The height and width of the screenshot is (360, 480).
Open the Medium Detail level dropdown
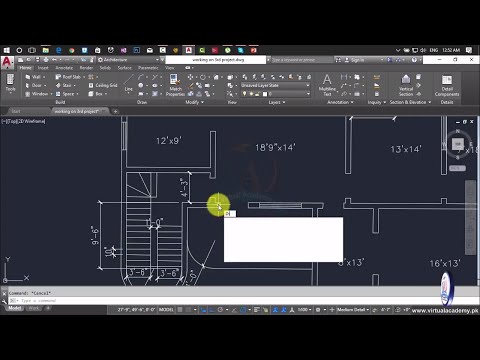coord(353,310)
